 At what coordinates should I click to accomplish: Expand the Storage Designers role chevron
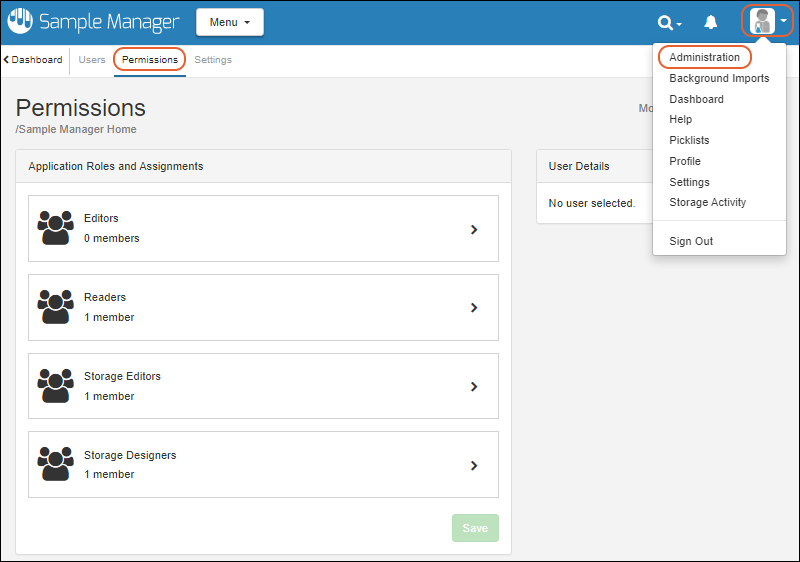pos(474,465)
